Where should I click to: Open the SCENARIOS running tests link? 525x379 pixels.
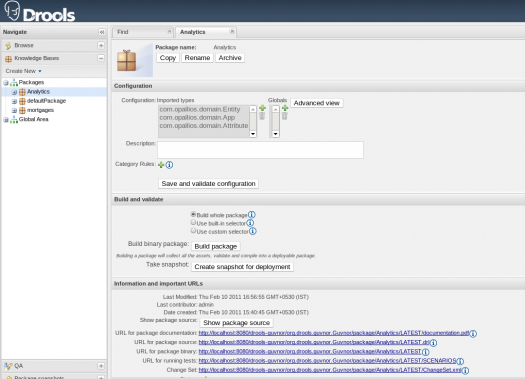[x=327, y=361]
